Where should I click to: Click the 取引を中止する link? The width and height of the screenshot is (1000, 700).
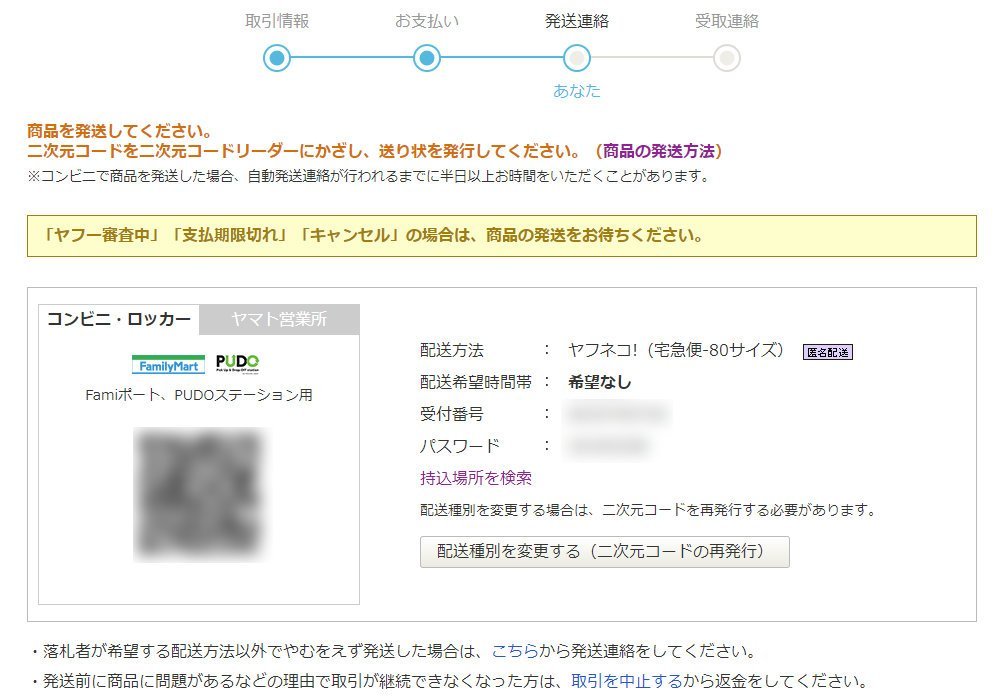pos(626,681)
